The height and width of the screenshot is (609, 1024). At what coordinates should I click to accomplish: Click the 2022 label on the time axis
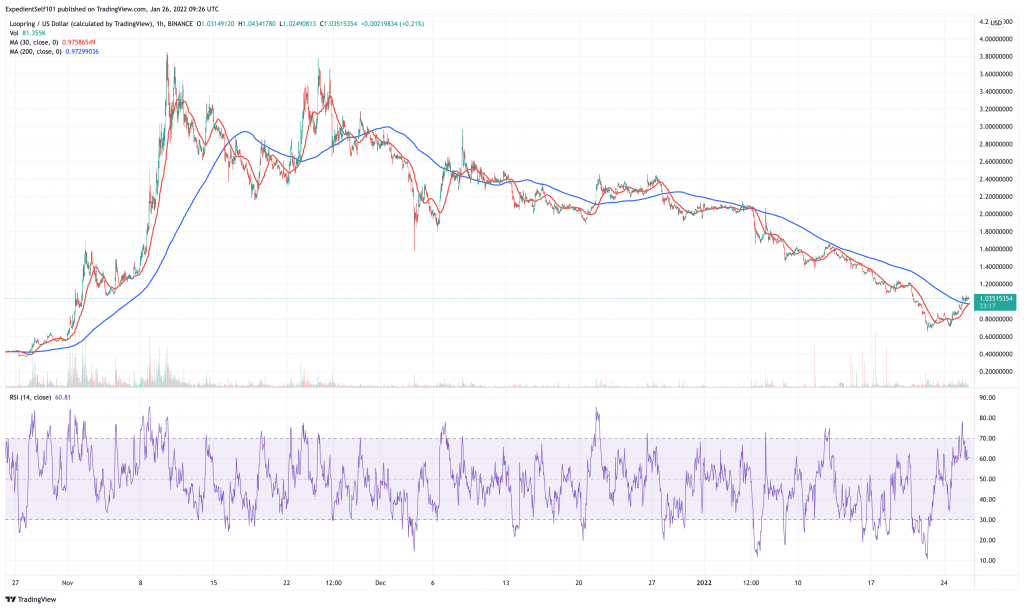702,580
